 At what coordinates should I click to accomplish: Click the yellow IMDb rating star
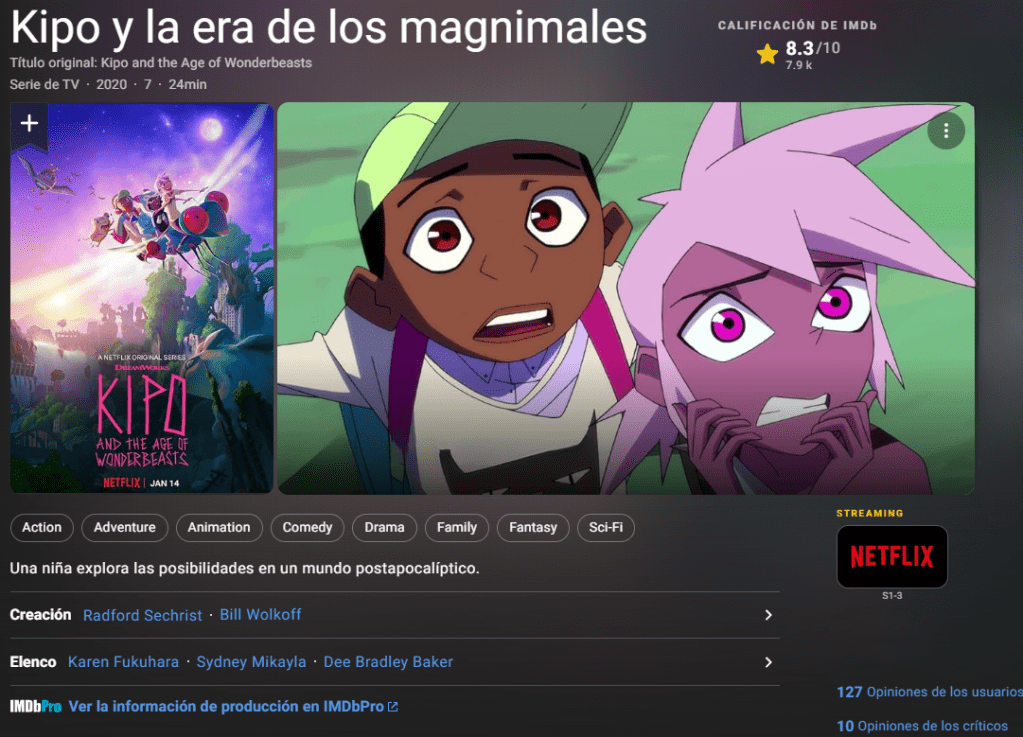pos(767,54)
